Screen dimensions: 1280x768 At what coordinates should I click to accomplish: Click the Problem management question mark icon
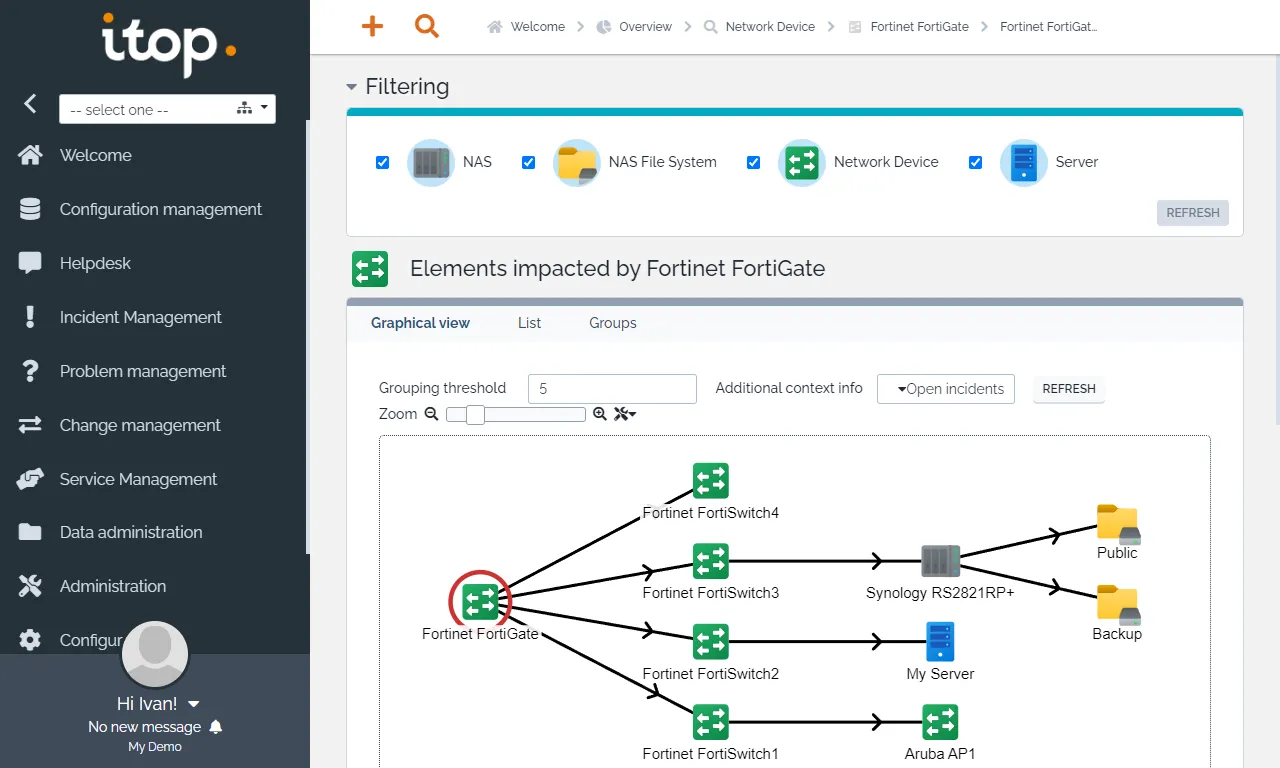[30, 371]
